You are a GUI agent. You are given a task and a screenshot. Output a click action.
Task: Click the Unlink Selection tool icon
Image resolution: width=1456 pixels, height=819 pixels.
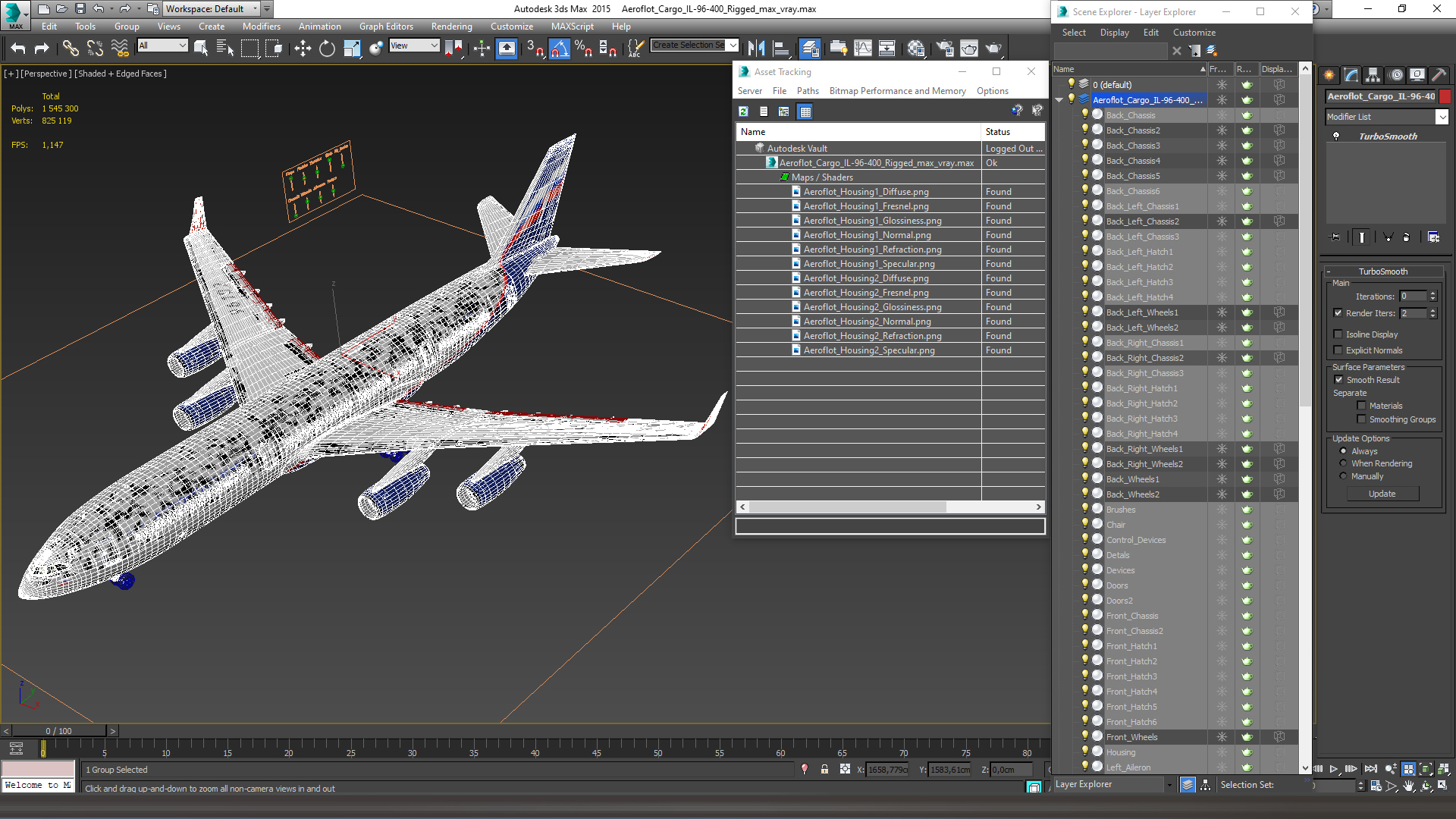coord(95,49)
